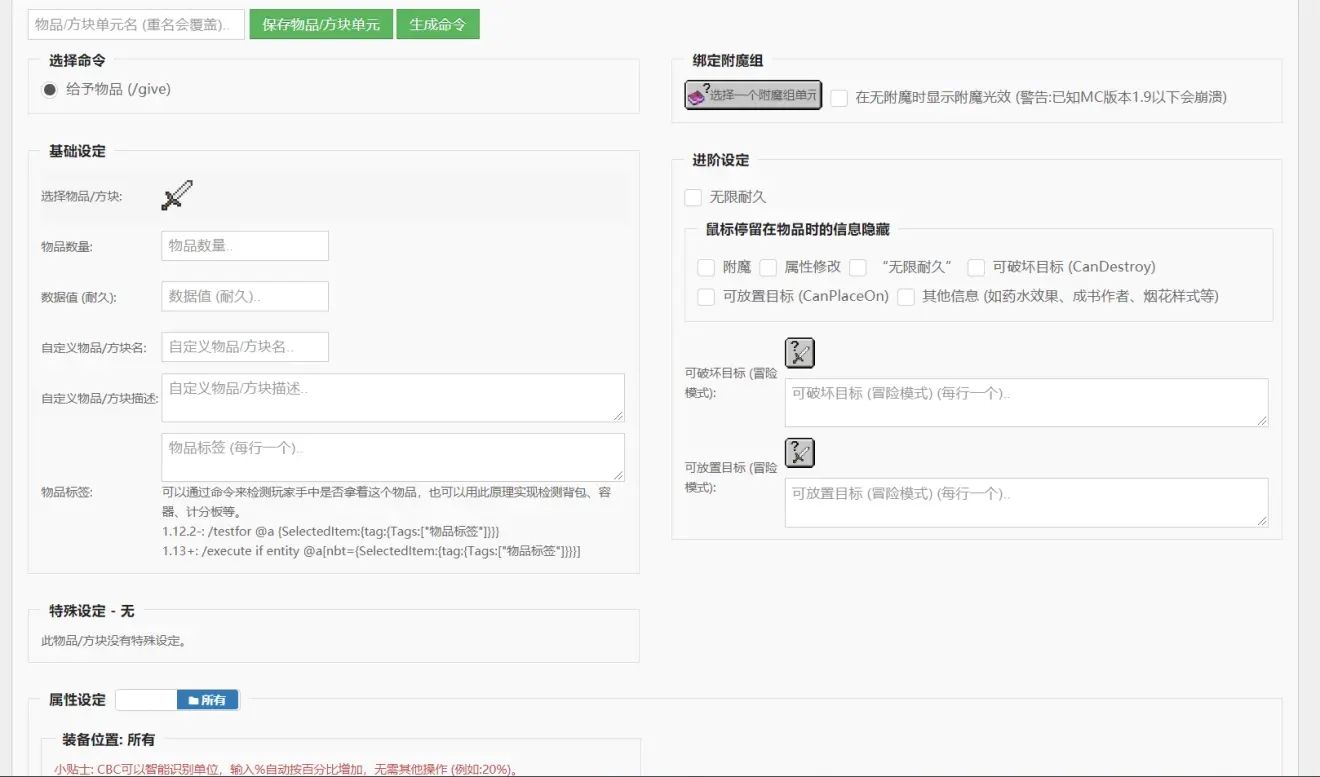The height and width of the screenshot is (777, 1320).
Task: Toggle the 属性设定 所有 slot switch
Action: click(178, 700)
